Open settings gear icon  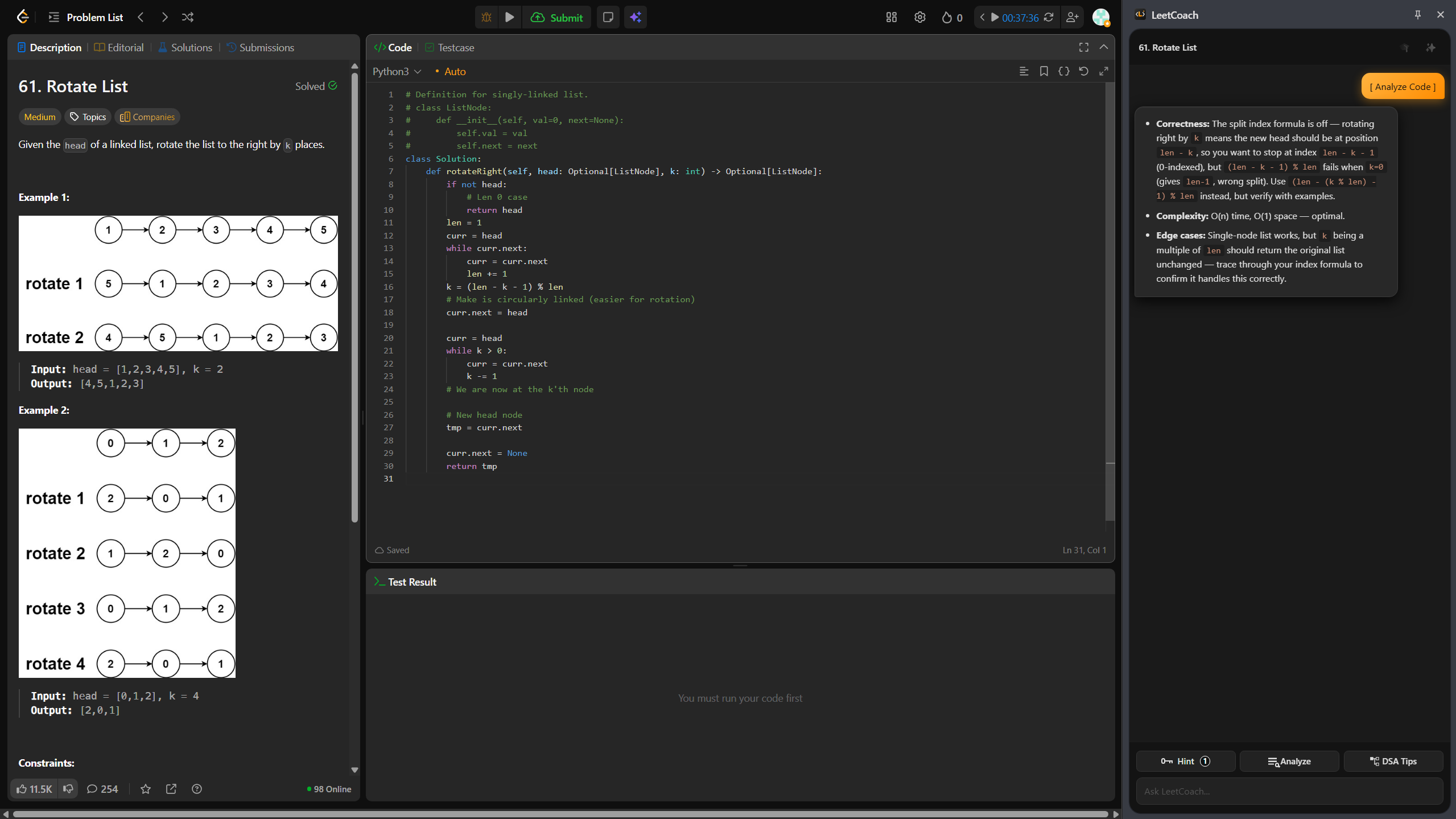[x=919, y=17]
